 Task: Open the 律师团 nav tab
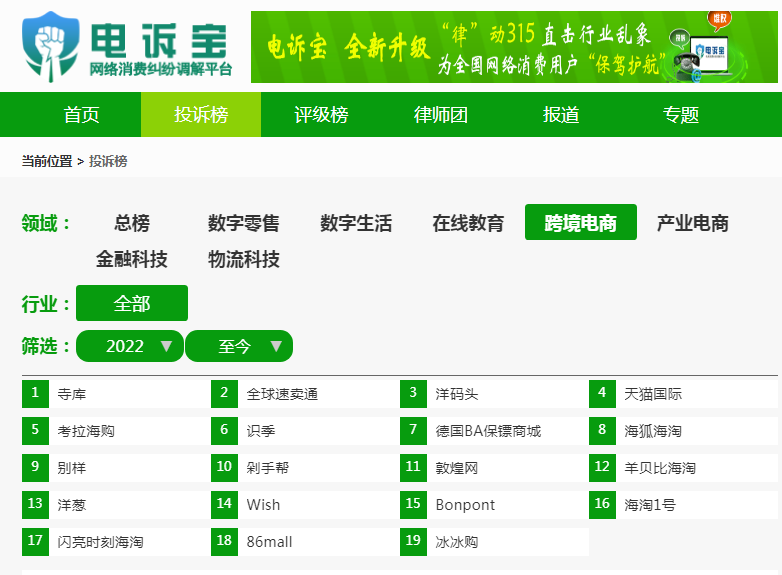(x=440, y=115)
